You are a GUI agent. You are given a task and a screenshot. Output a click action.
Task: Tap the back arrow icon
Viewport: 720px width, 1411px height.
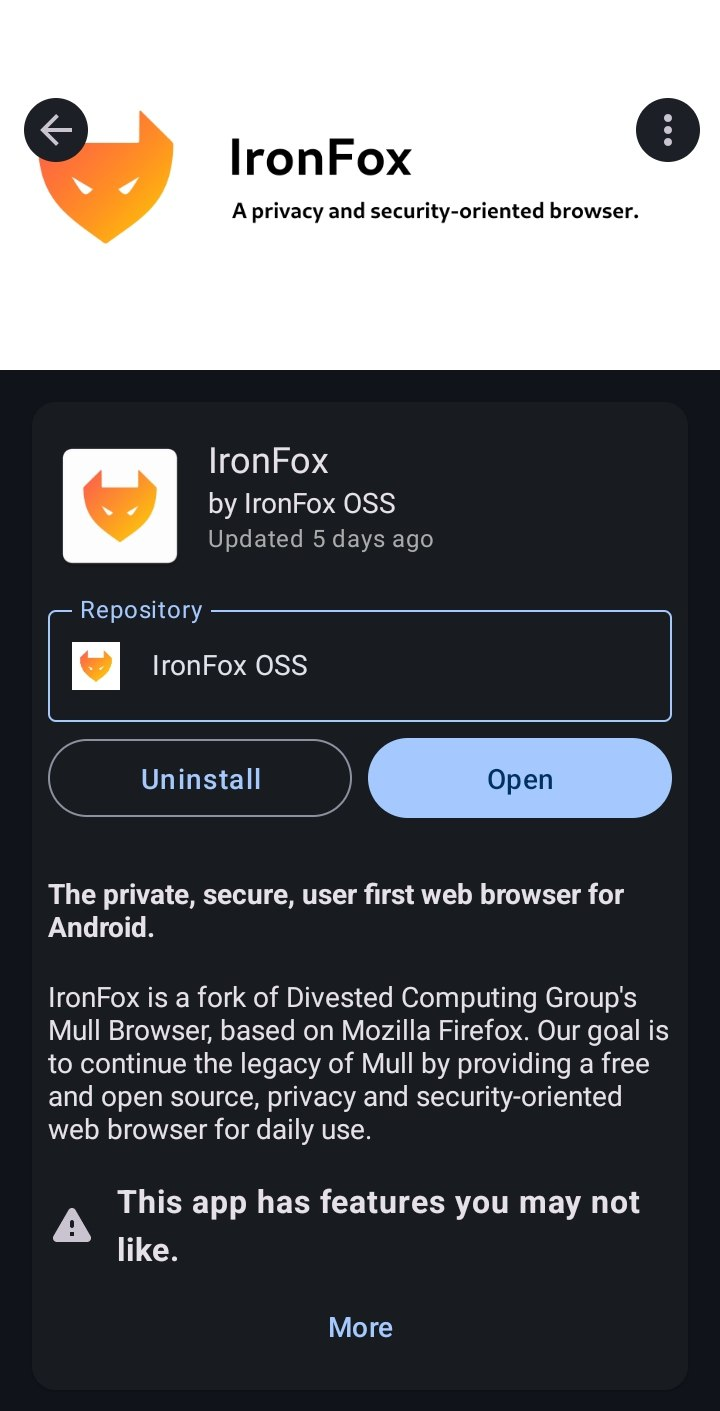[56, 130]
